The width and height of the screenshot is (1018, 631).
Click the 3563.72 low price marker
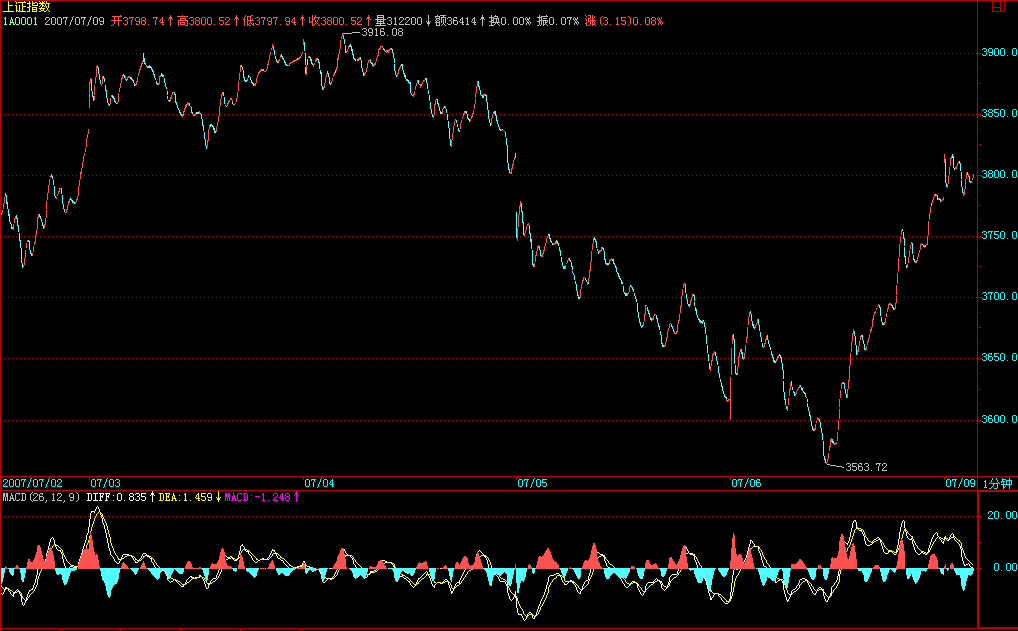coord(866,467)
